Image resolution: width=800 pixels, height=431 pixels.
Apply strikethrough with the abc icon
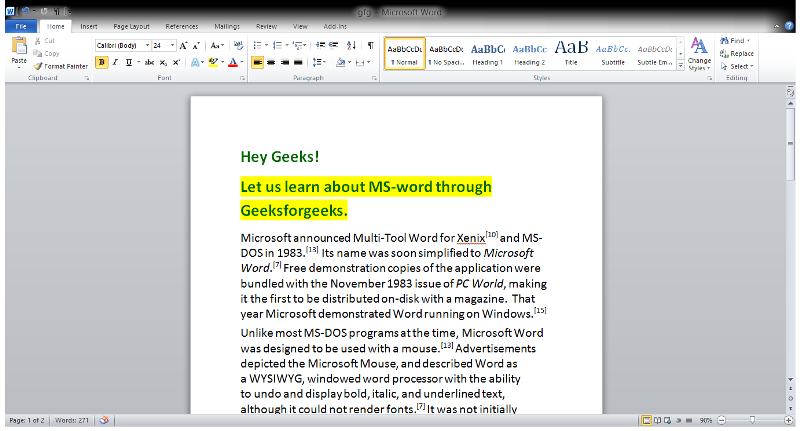(149, 62)
